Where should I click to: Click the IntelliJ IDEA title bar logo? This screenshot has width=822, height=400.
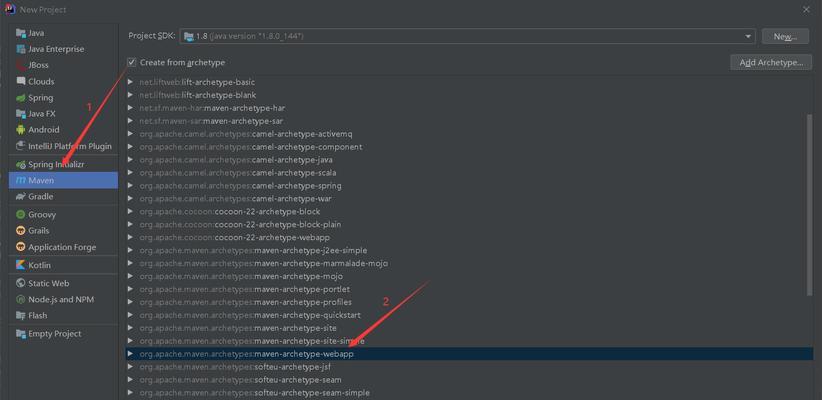(x=10, y=9)
